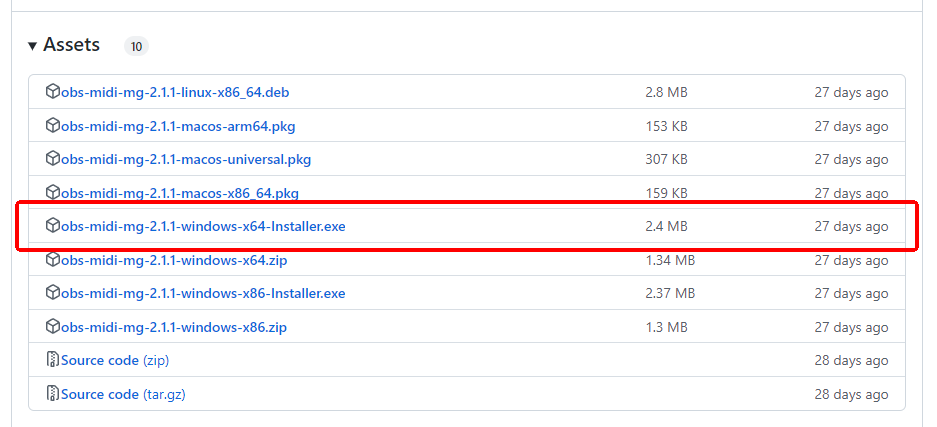Click the package icon beside macos-universal.pkg

tap(53, 159)
